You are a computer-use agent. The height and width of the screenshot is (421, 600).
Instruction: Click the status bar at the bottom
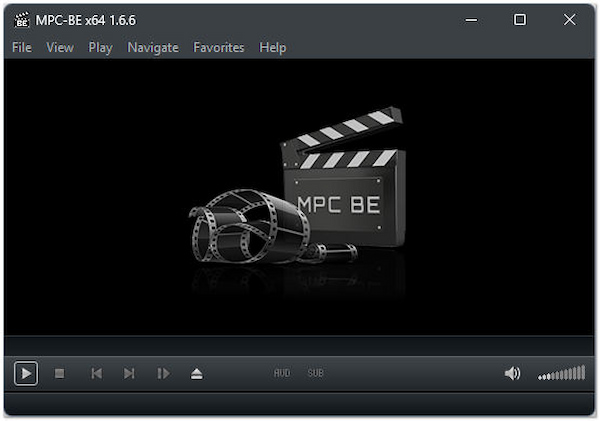(299, 403)
